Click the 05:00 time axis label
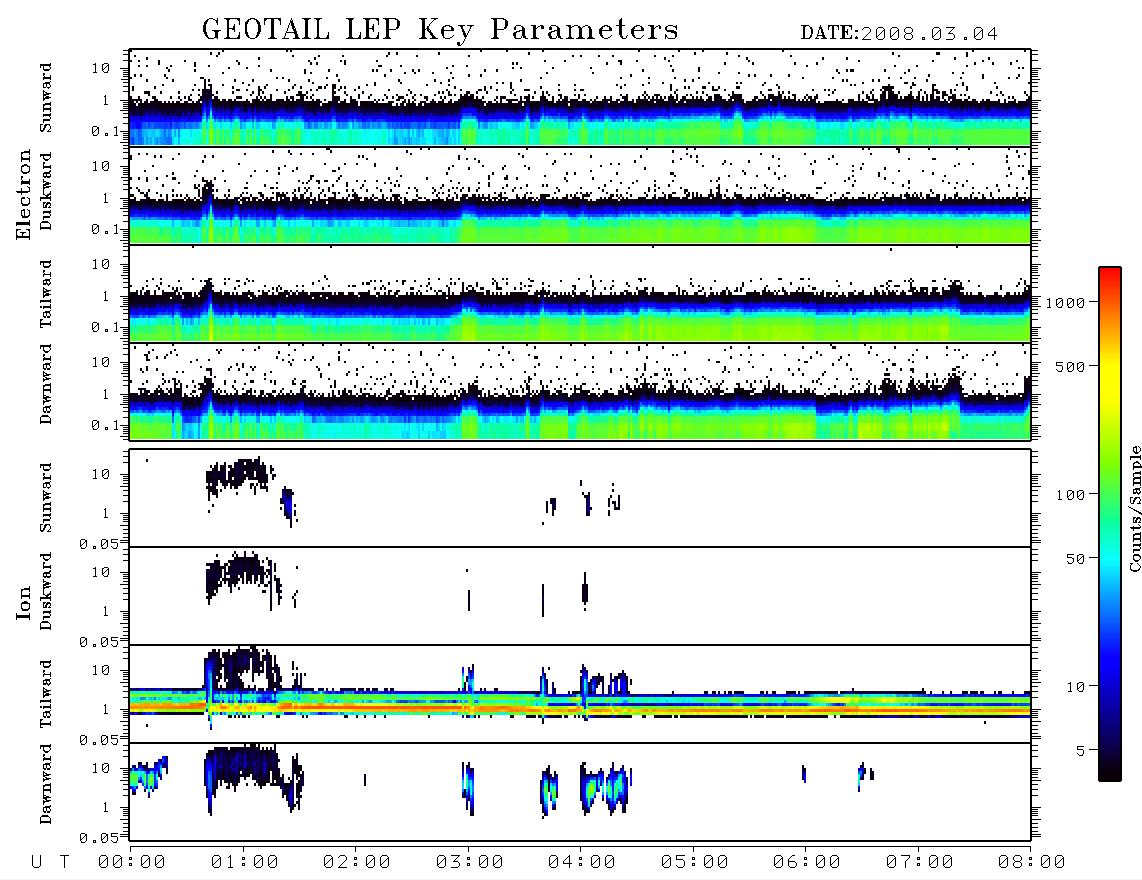The height and width of the screenshot is (880, 1142). 694,862
